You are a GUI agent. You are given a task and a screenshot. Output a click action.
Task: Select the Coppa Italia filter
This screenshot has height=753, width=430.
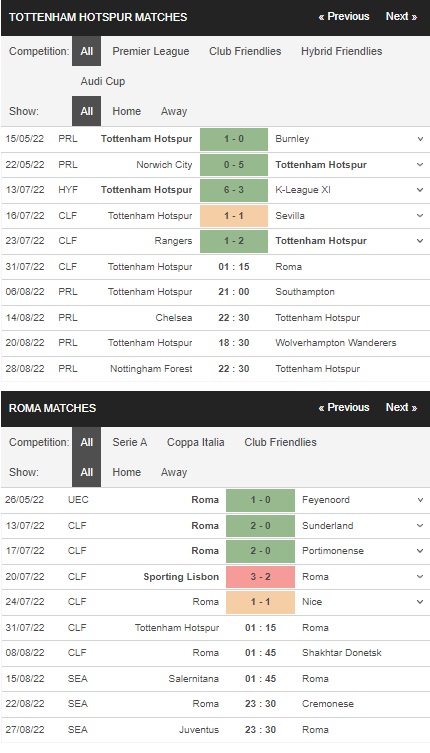point(196,442)
